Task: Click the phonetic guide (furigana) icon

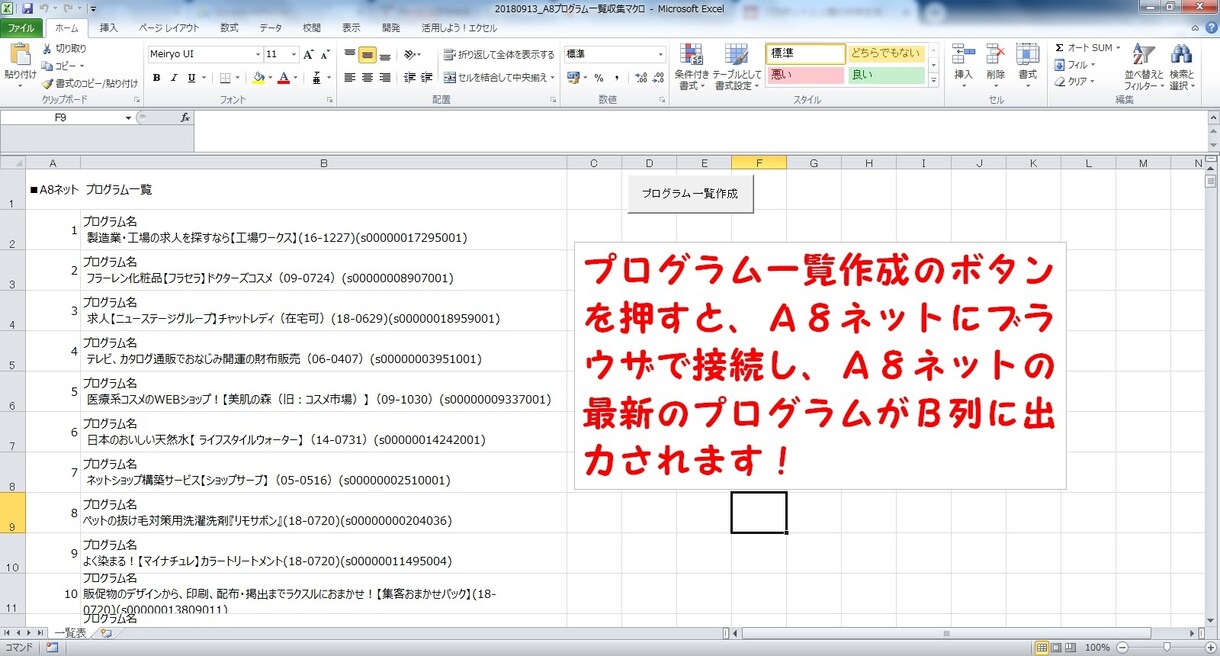Action: 317,78
